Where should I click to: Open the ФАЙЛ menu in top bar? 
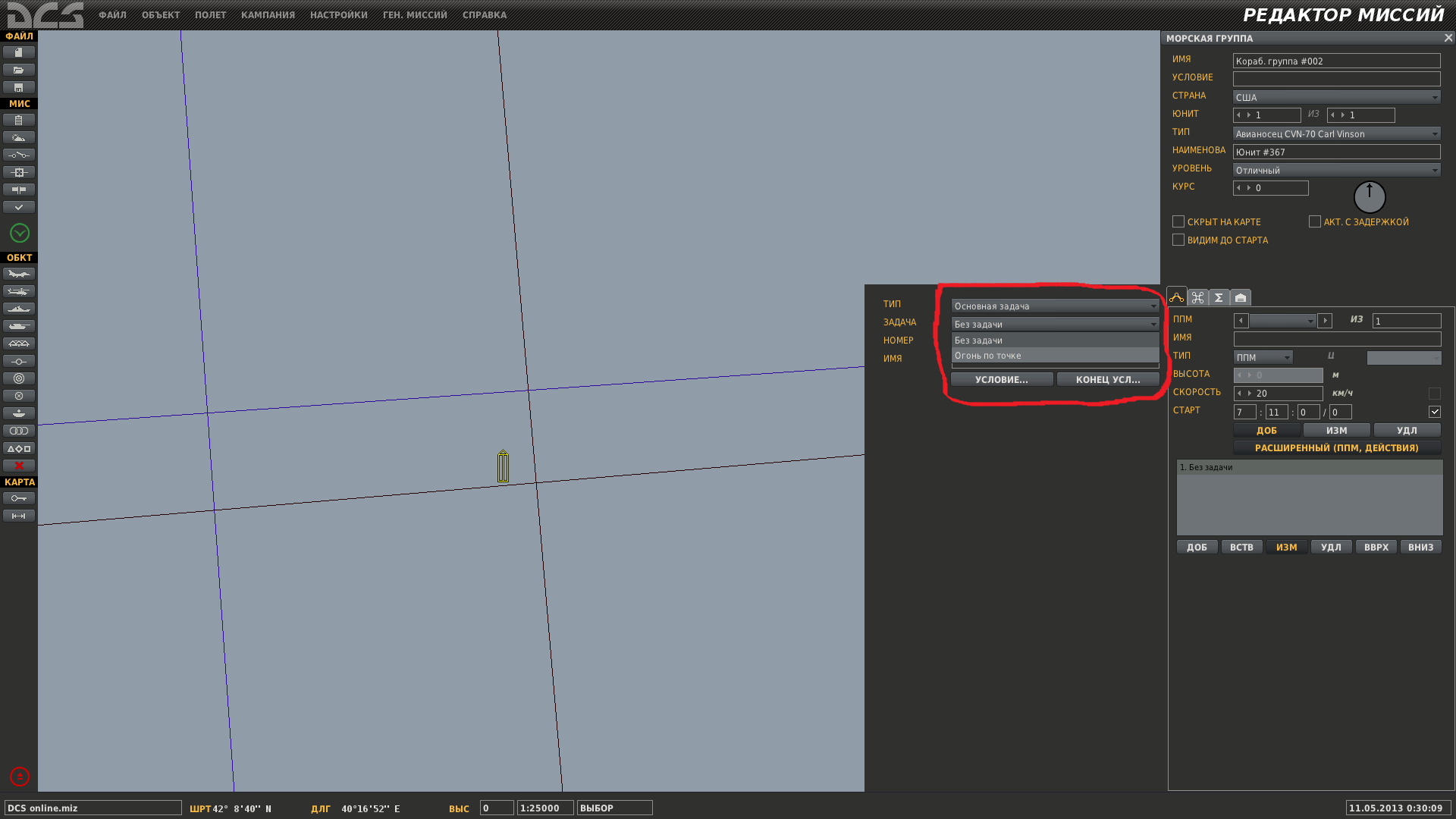112,15
